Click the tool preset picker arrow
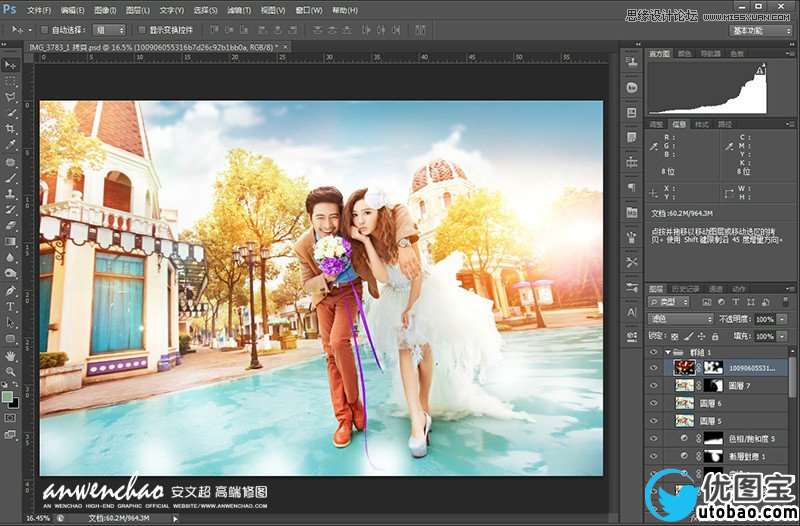This screenshot has height=526, width=800. tap(30, 30)
